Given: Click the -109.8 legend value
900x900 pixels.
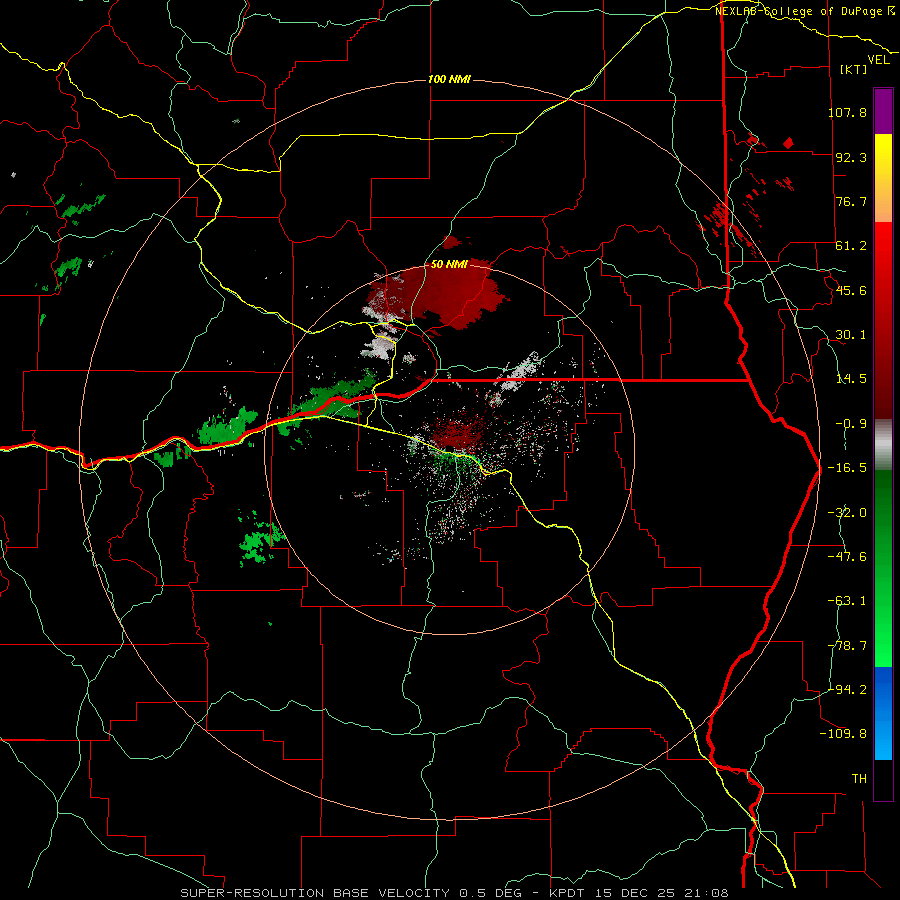Looking at the screenshot, I should tap(843, 734).
